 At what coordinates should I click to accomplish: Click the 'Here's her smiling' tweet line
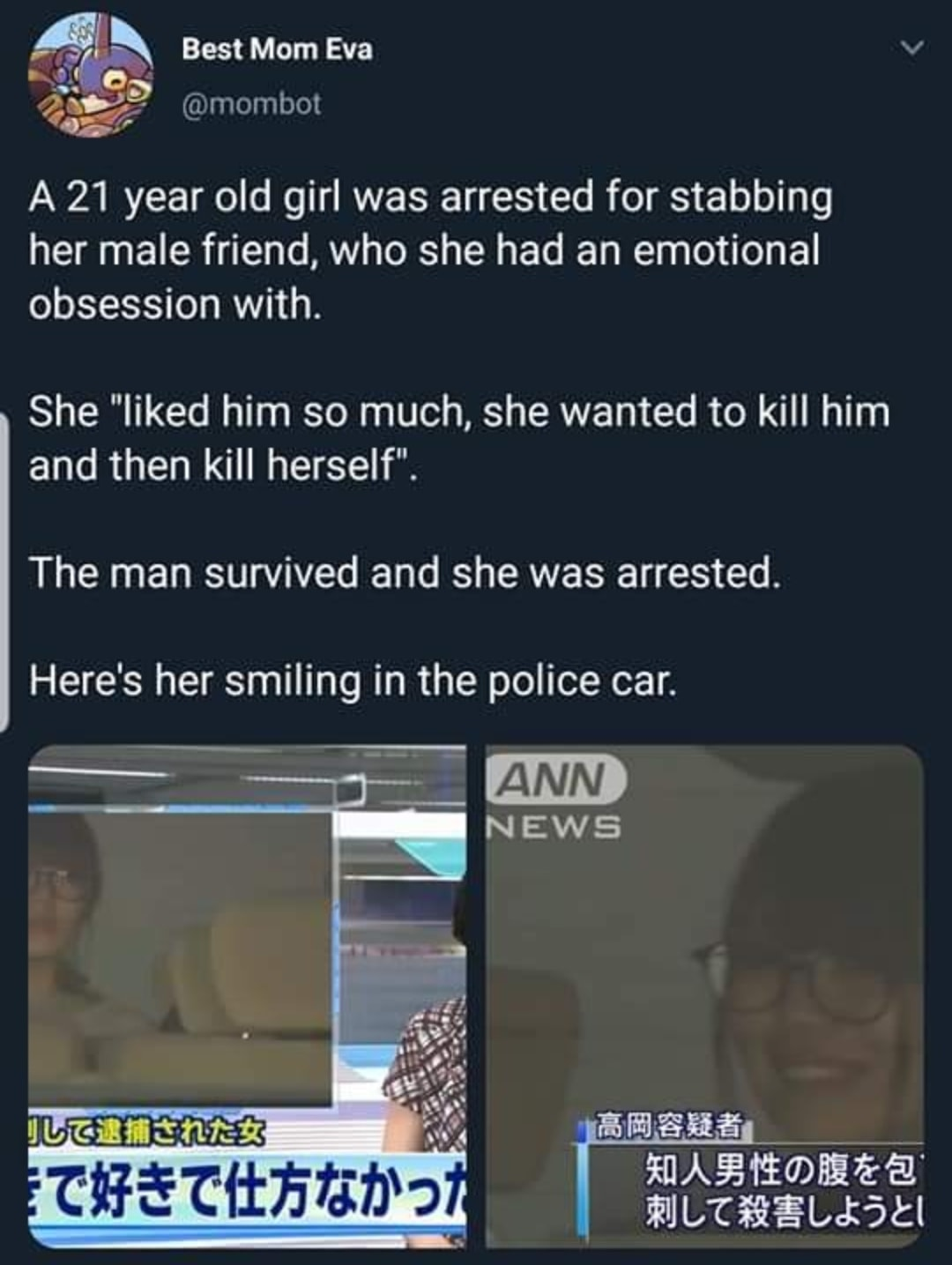pos(353,680)
